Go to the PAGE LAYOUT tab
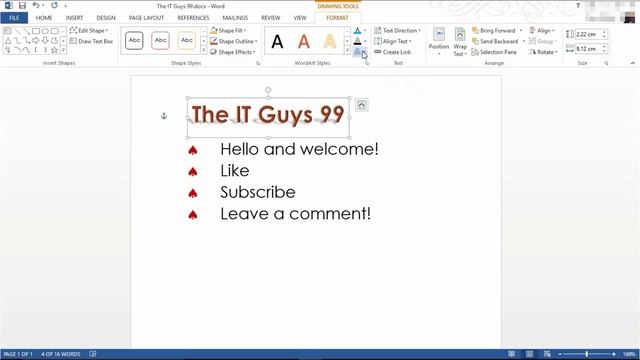This screenshot has width=640, height=360. click(146, 18)
